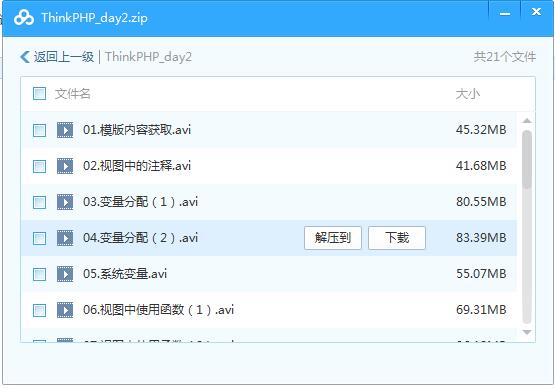The width and height of the screenshot is (555, 388).
Task: Click the Baidu cloud logo in title bar
Action: coord(24,18)
